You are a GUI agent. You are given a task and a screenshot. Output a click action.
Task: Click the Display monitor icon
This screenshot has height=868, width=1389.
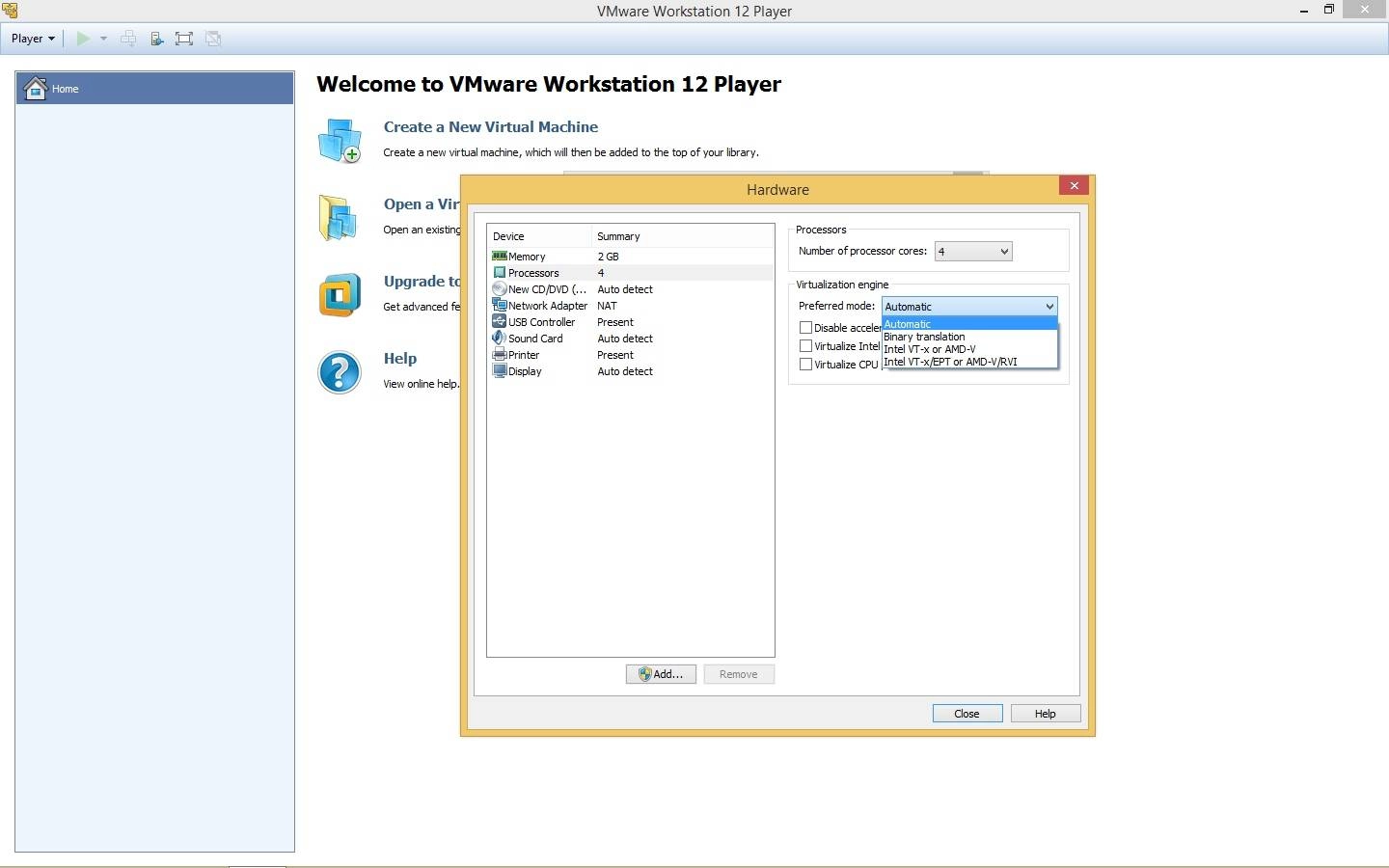(499, 370)
